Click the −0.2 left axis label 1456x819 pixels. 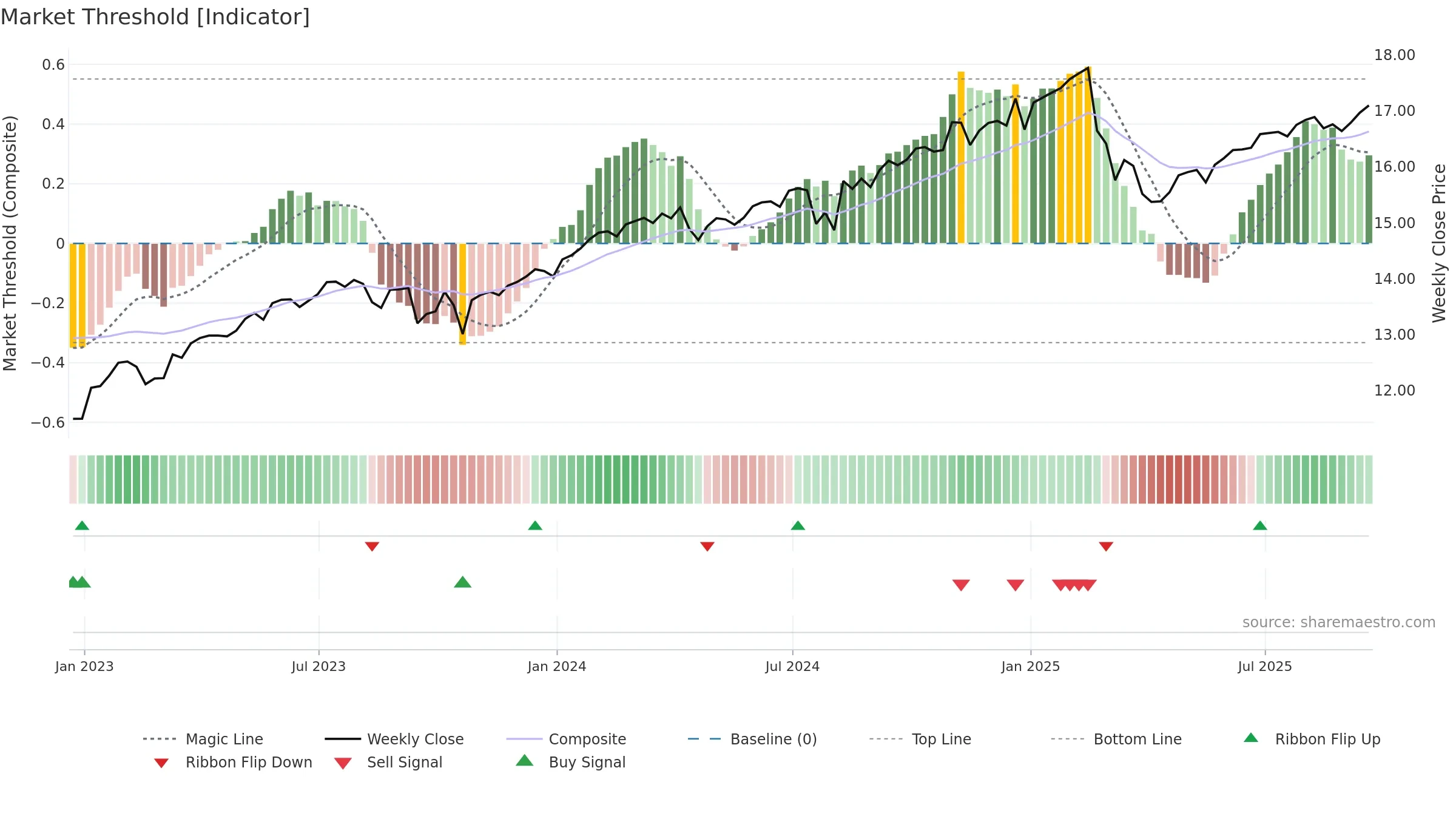(x=48, y=303)
